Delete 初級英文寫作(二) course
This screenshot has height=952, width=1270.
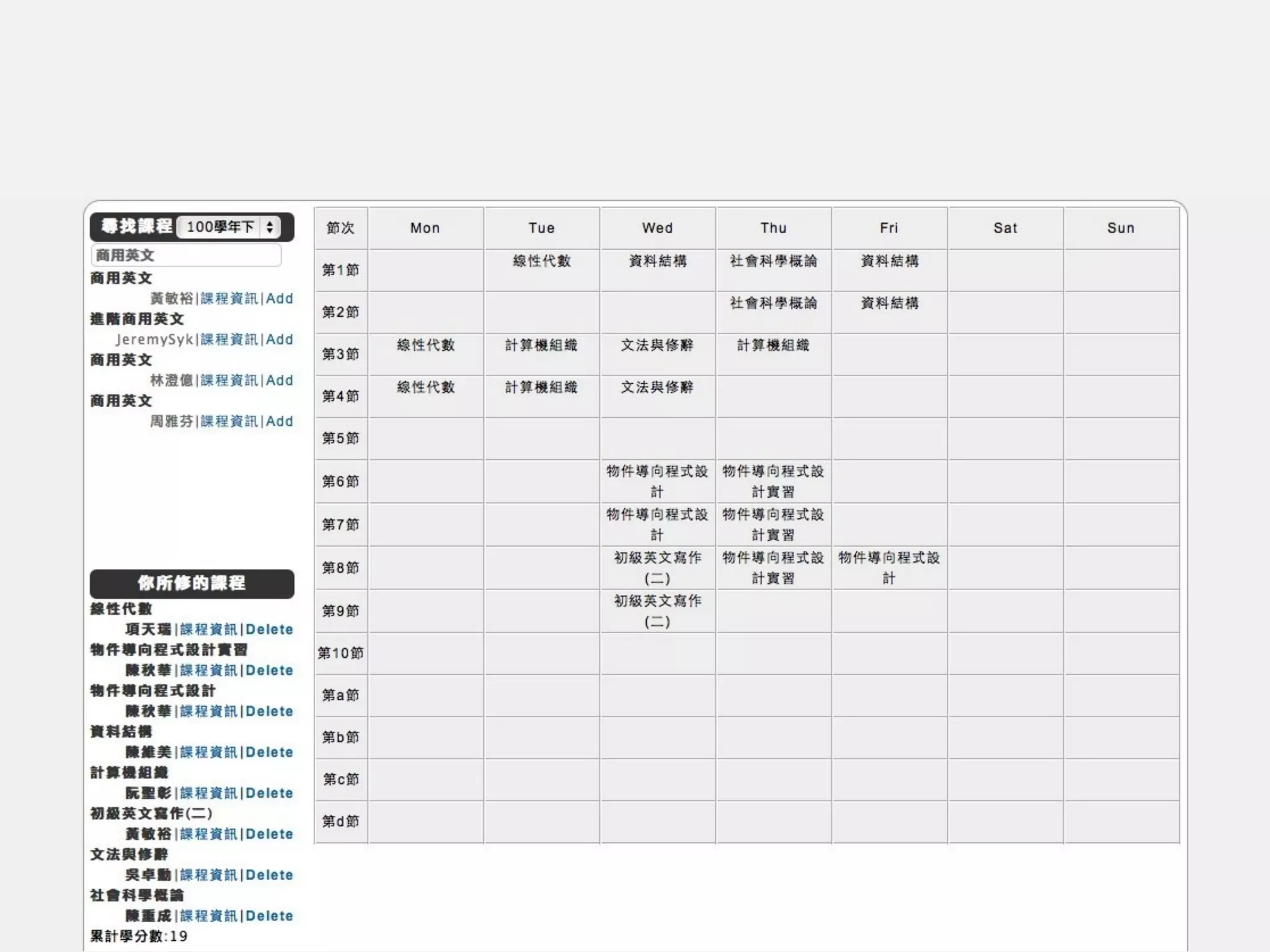[x=269, y=834]
